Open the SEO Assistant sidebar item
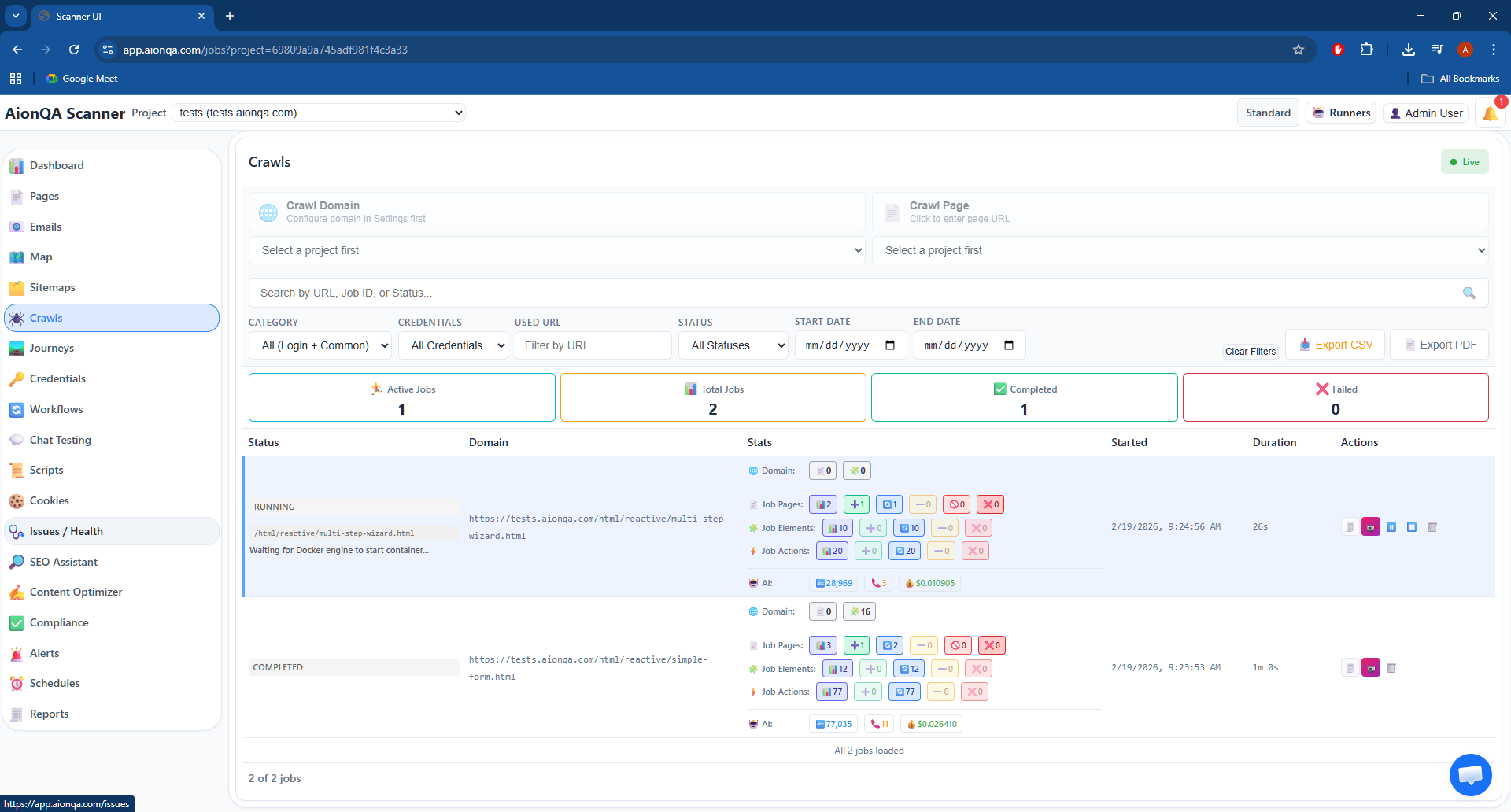The height and width of the screenshot is (812, 1511). 64,562
